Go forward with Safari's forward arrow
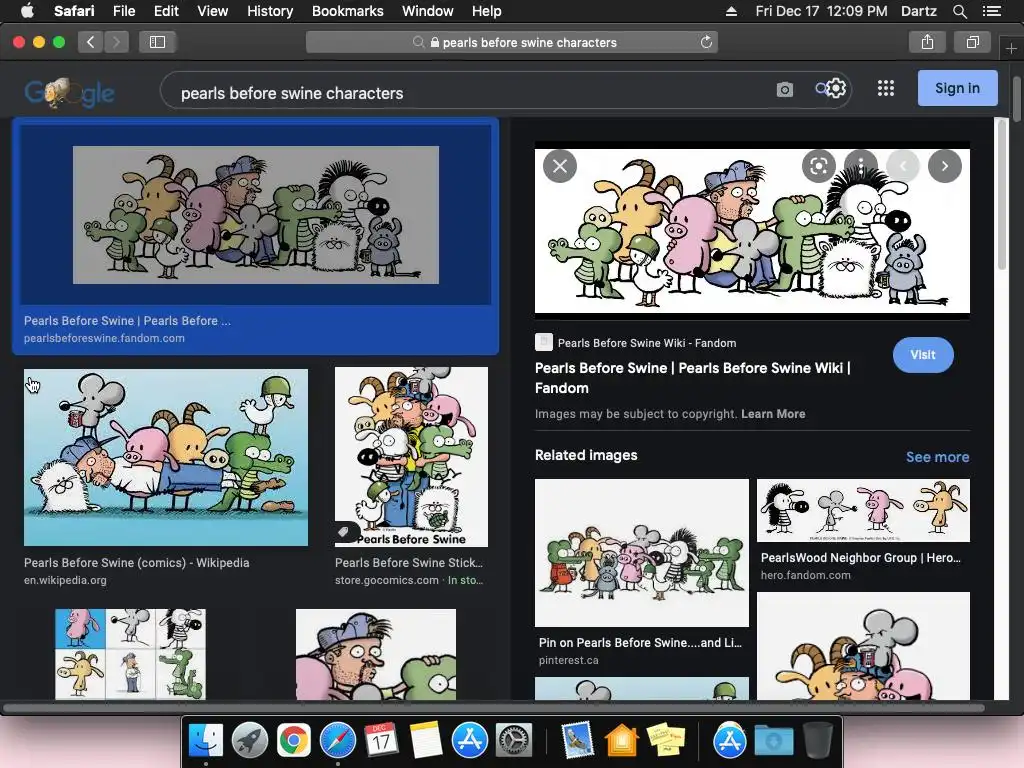 coord(116,42)
